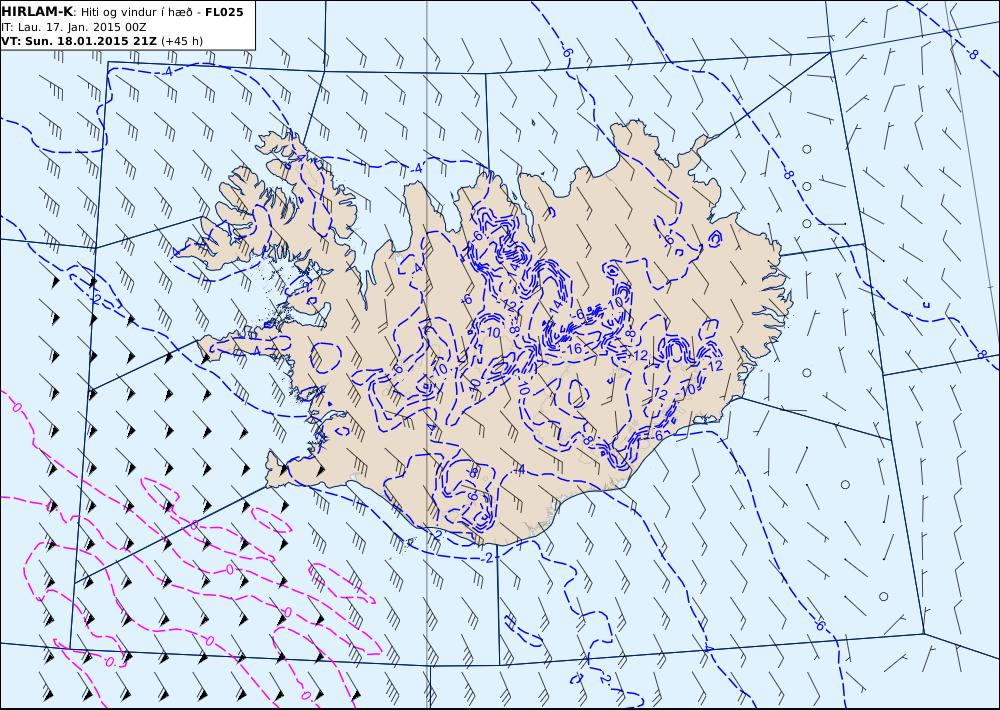Viewport: 1000px width, 710px height.
Task: Click the '-8' contour label in the top-right corner
Action: point(972,54)
